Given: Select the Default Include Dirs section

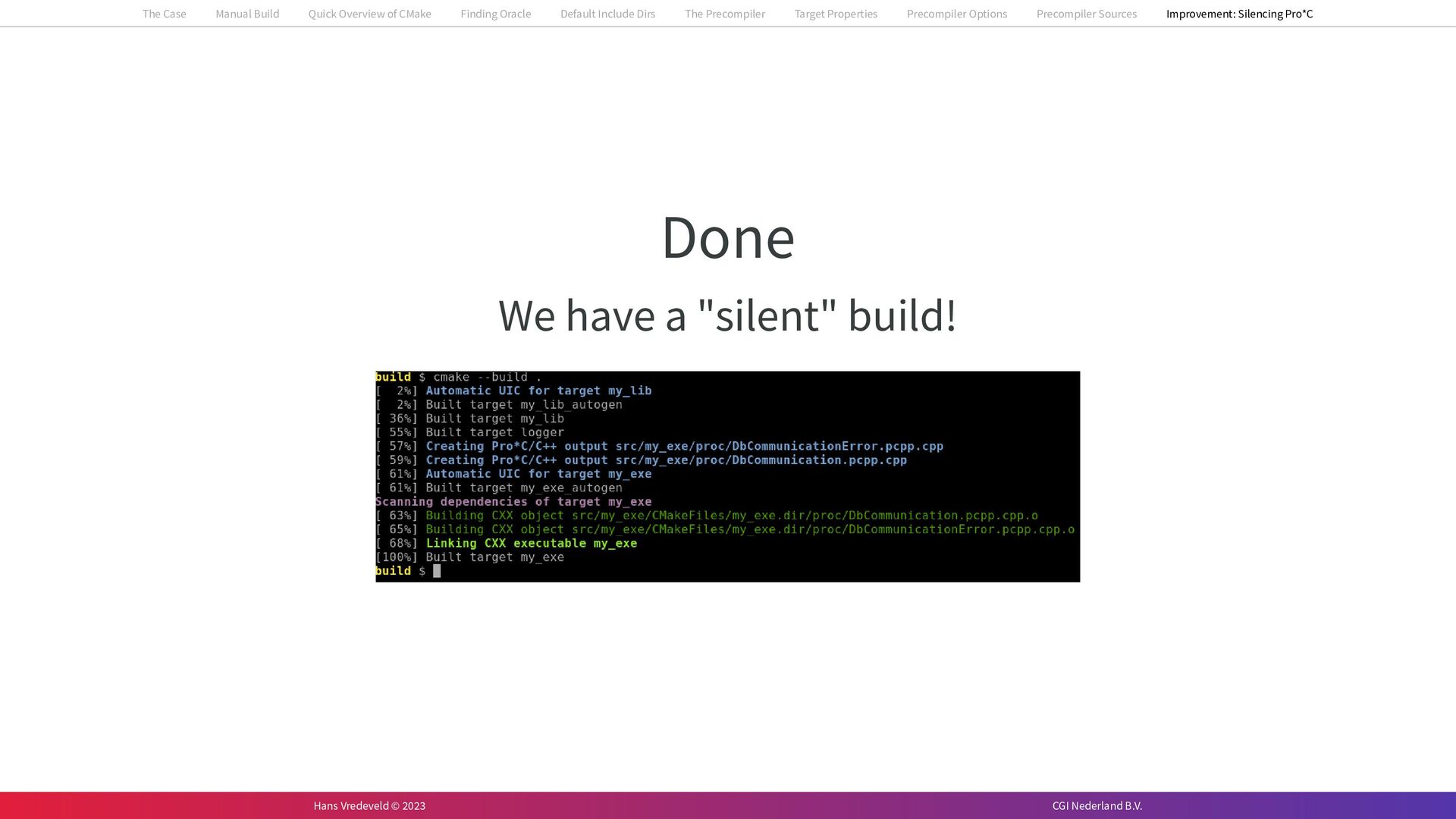Looking at the screenshot, I should (607, 14).
